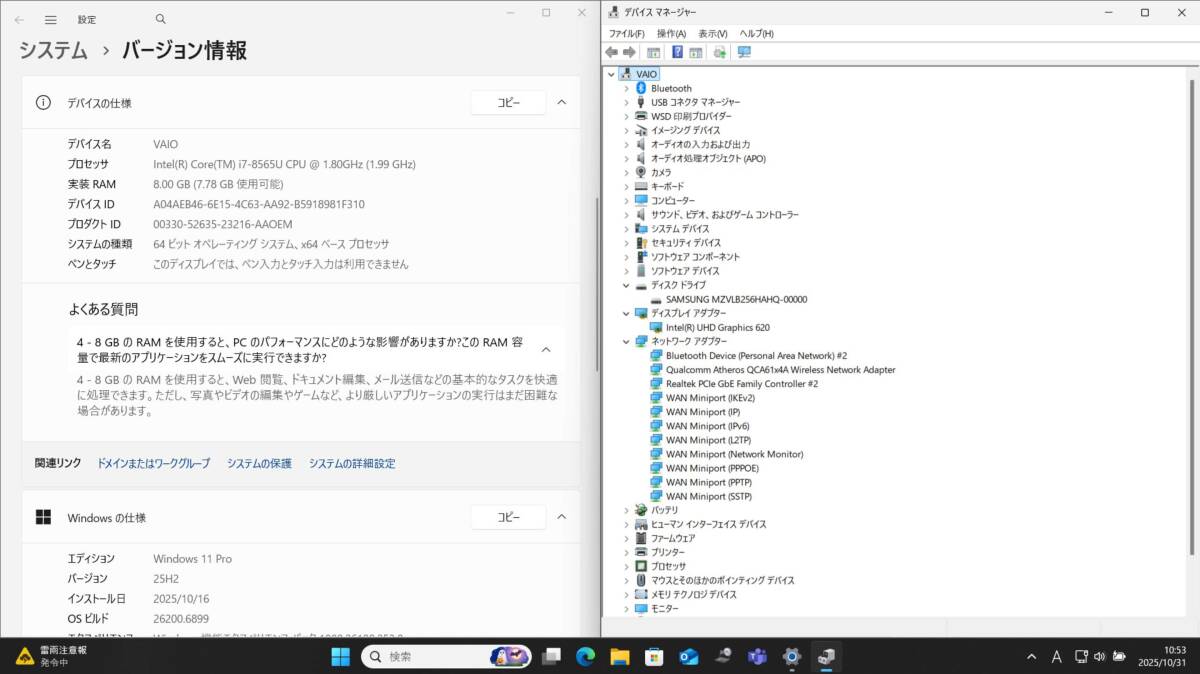The width and height of the screenshot is (1200, 674).
Task: Select WAN Miniport (PPPOE) adapter
Action: click(714, 468)
